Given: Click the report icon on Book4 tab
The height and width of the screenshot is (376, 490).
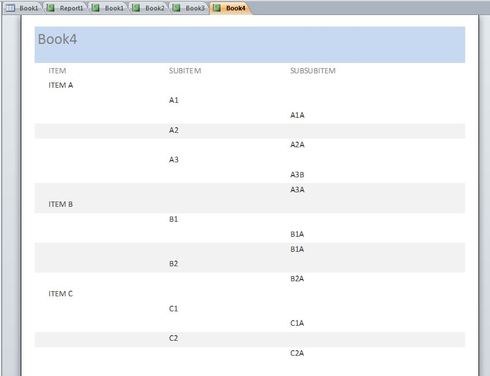Looking at the screenshot, I should pos(217,8).
